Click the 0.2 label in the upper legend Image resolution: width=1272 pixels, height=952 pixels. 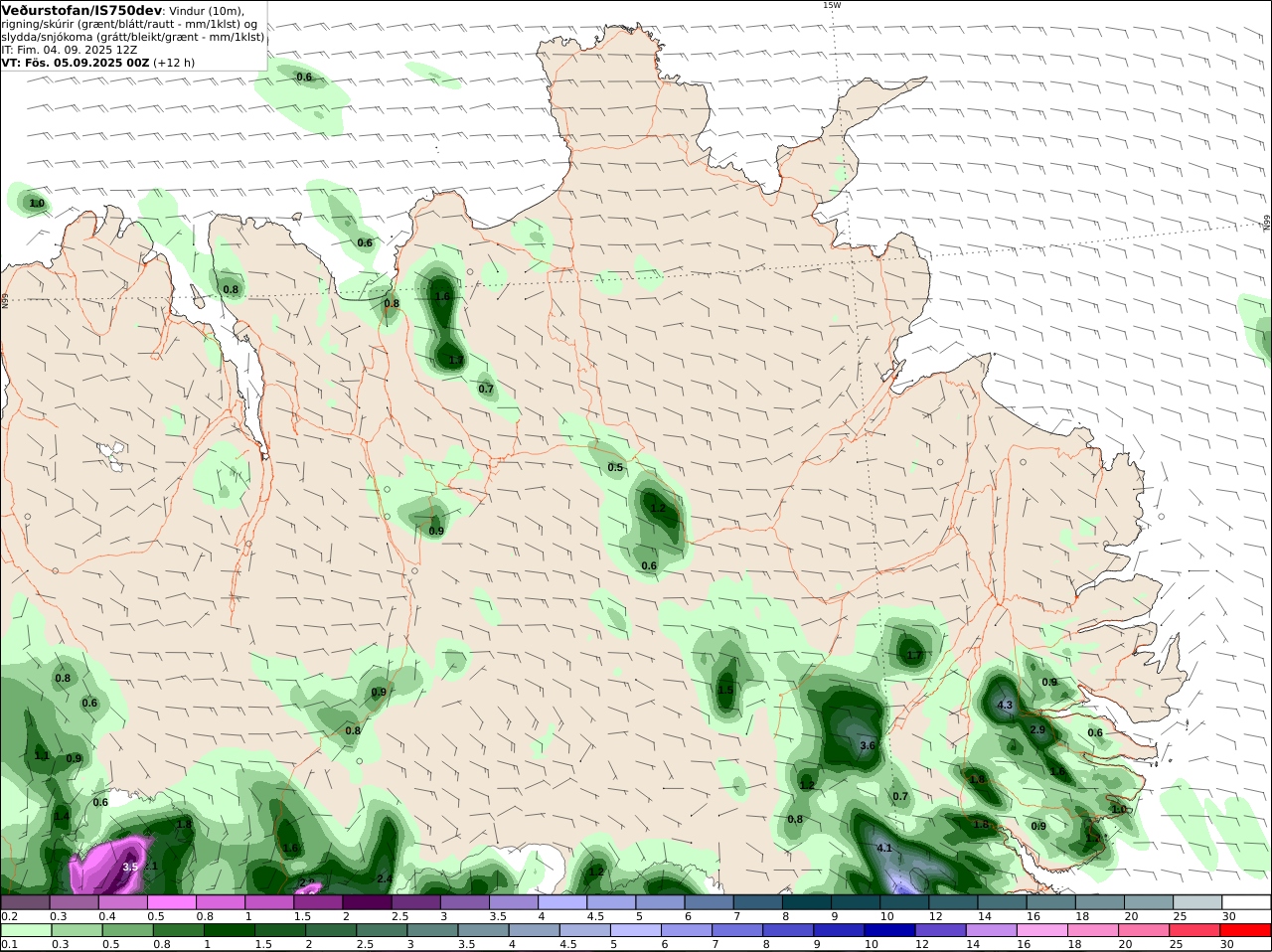click(9, 916)
